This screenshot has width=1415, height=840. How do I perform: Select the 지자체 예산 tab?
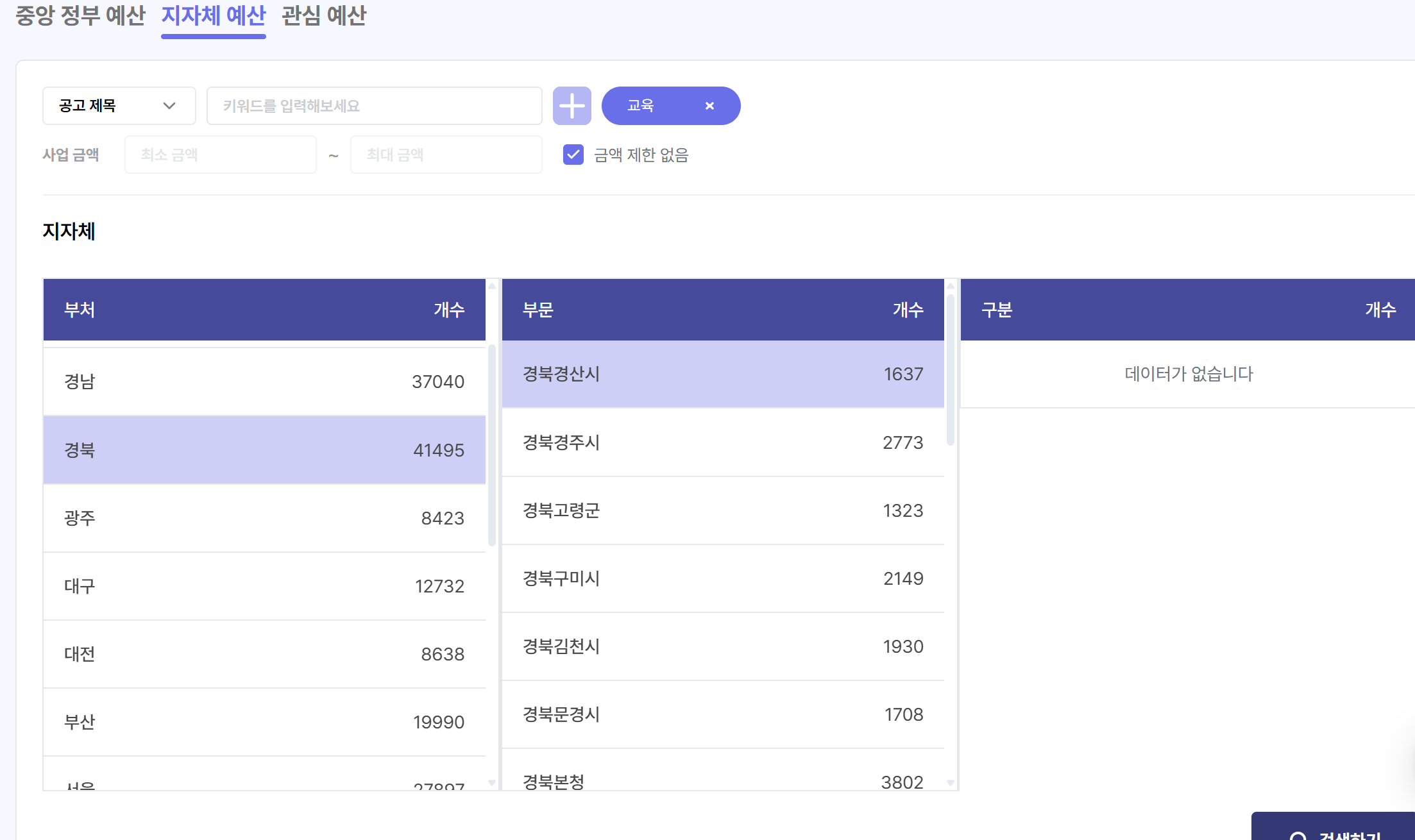pyautogui.click(x=213, y=15)
